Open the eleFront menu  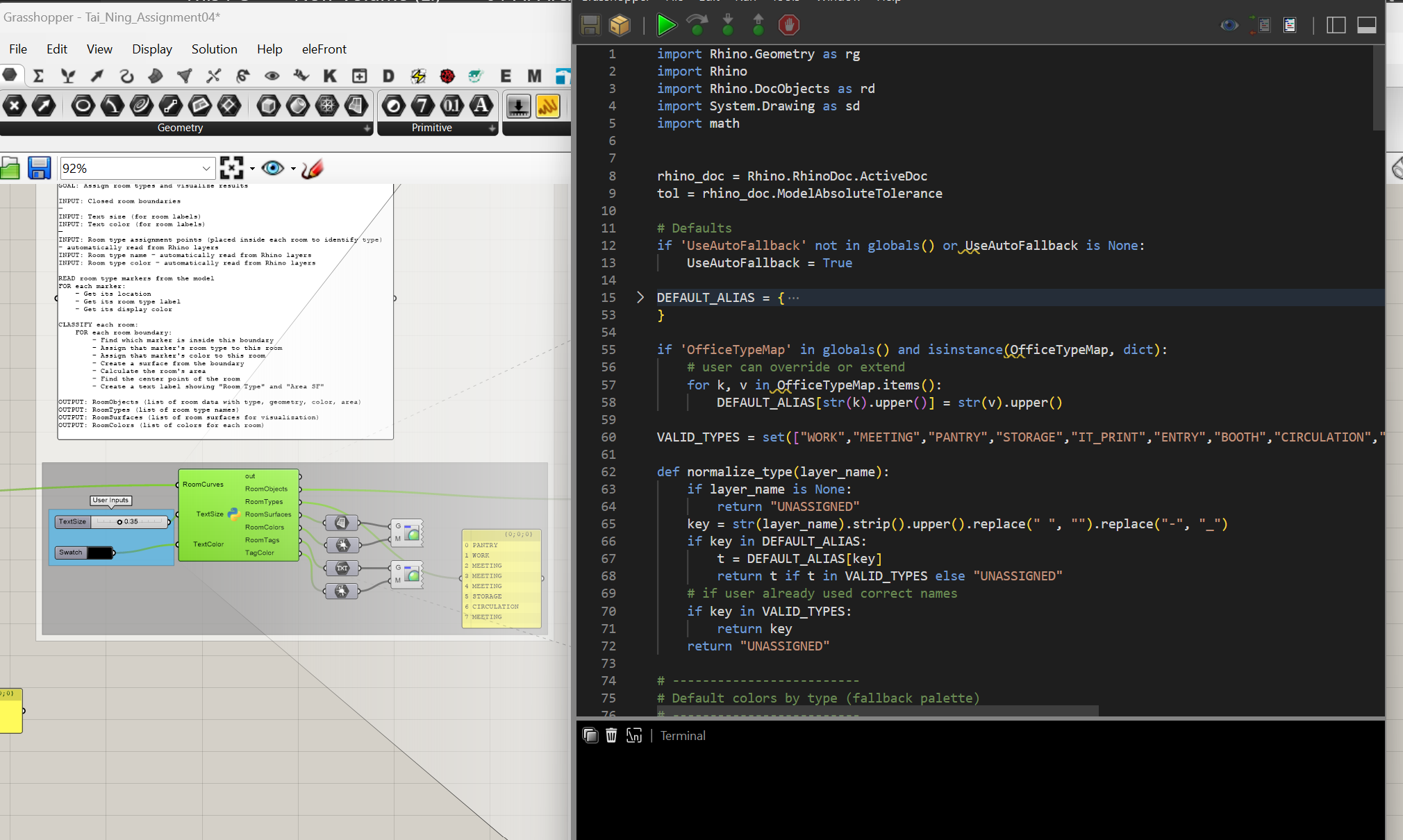click(x=324, y=49)
